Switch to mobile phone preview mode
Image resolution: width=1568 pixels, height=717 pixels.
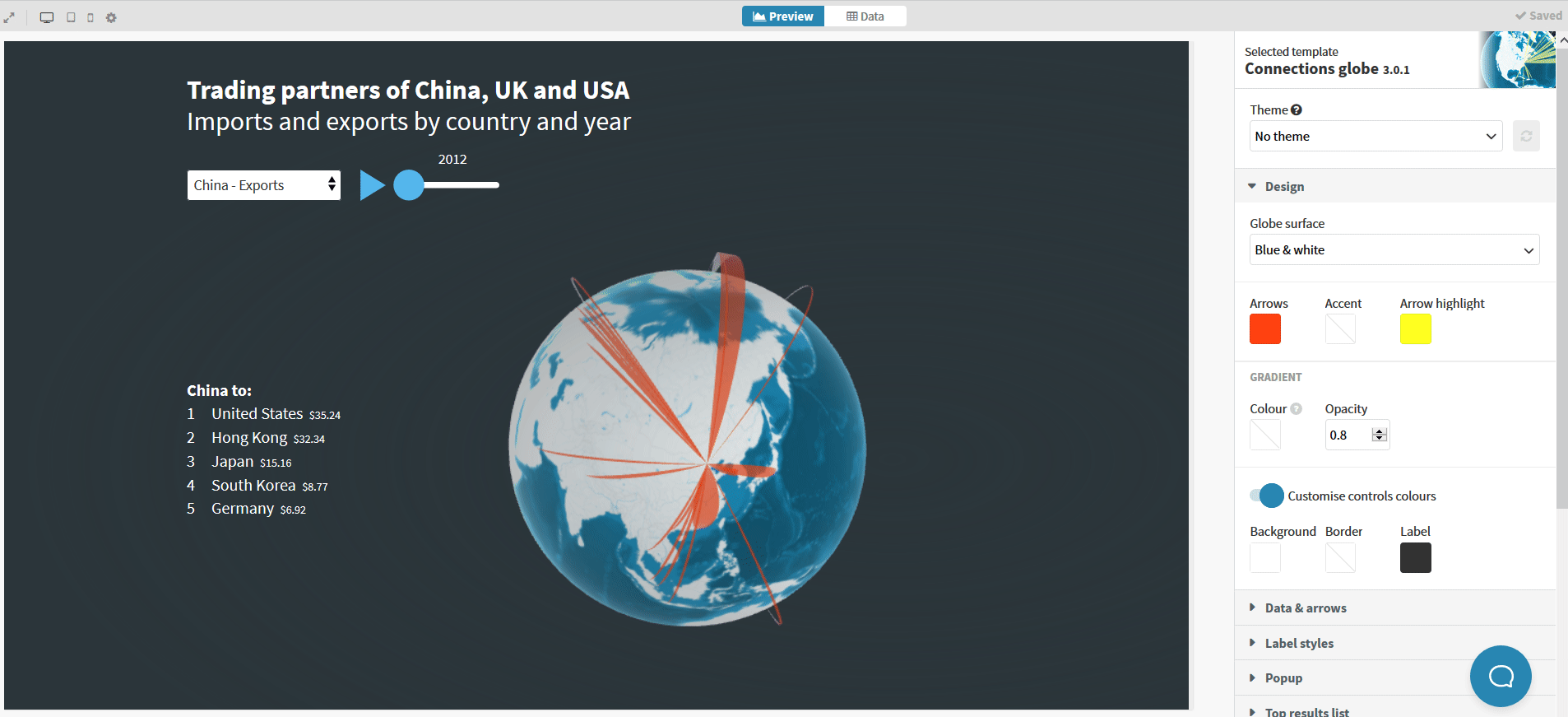(90, 17)
